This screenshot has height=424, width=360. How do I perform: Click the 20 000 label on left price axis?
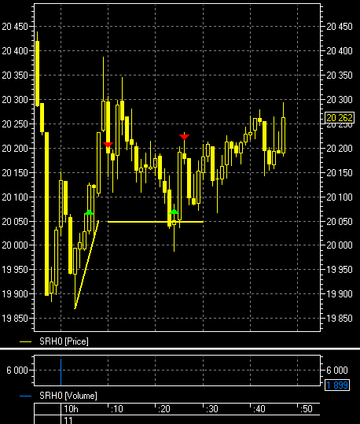(16, 245)
